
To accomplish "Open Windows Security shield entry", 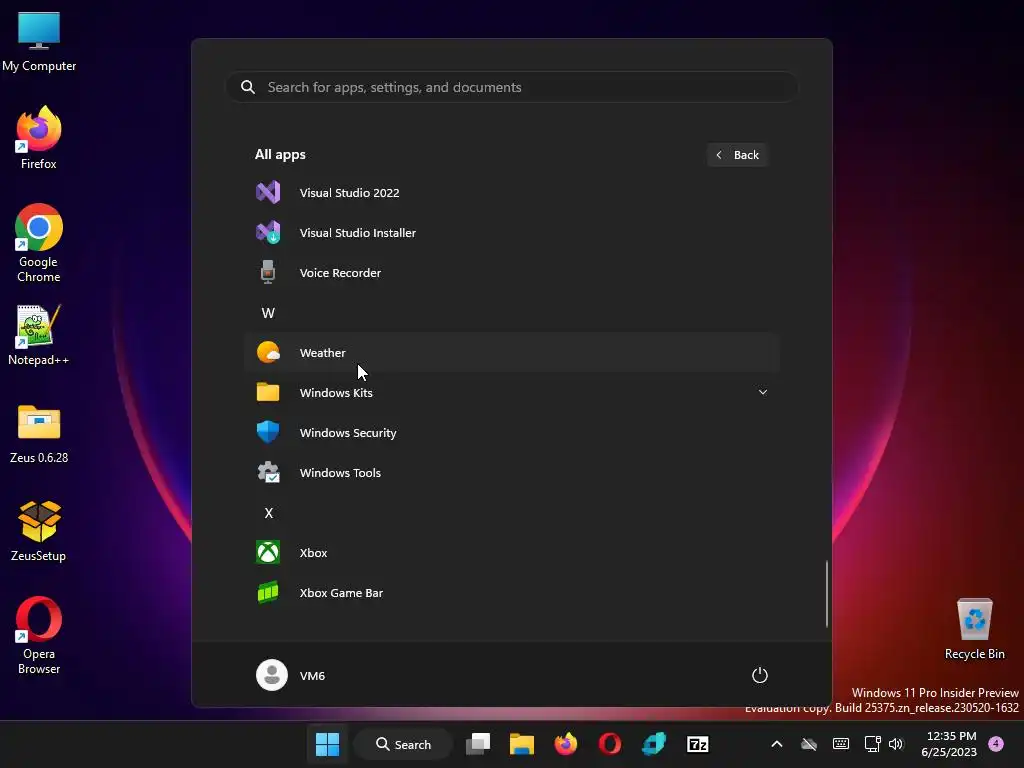I will click(512, 432).
